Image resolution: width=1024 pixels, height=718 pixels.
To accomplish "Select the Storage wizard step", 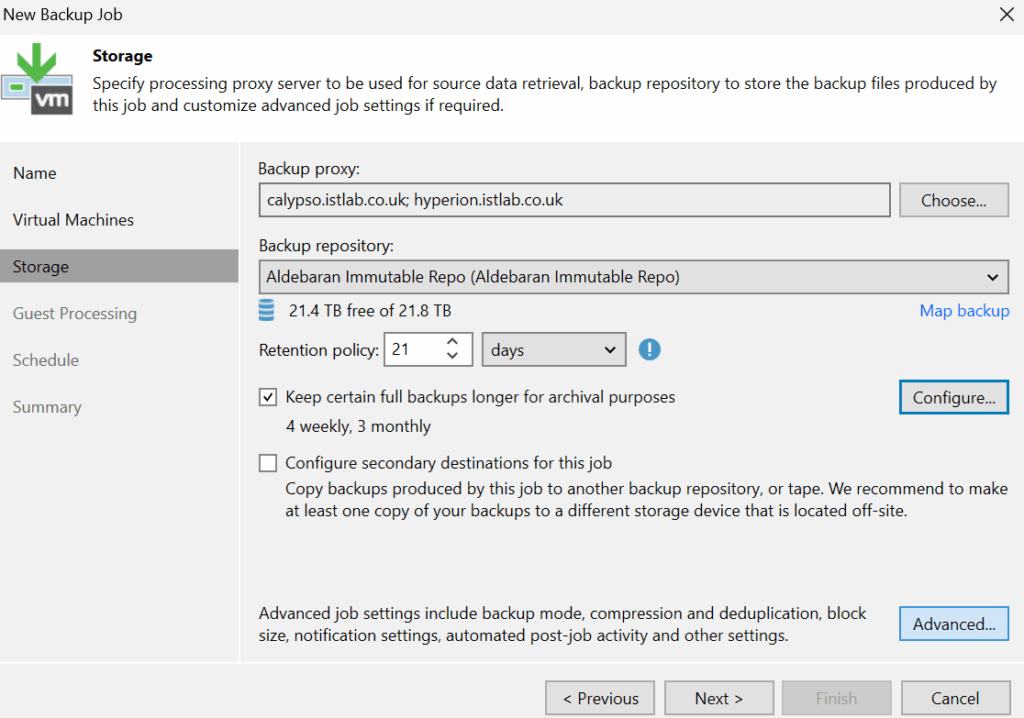I will (x=119, y=267).
